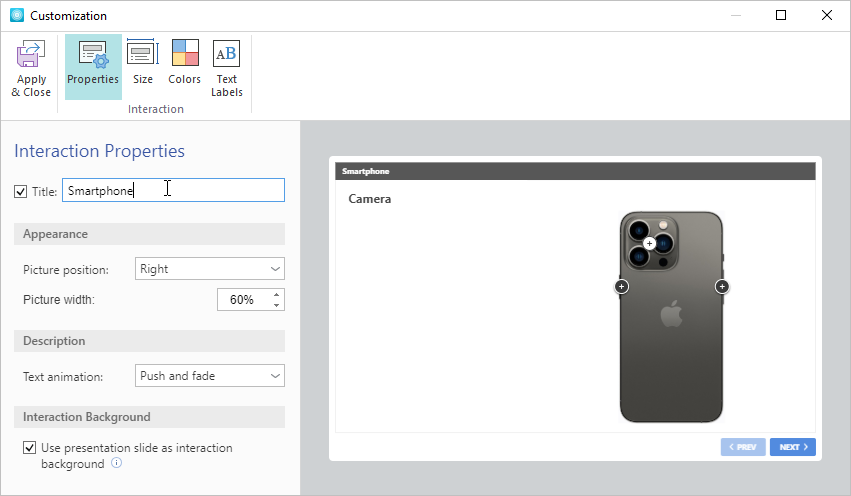Click the left side hotspot marker
This screenshot has width=851, height=496.
[x=621, y=287]
